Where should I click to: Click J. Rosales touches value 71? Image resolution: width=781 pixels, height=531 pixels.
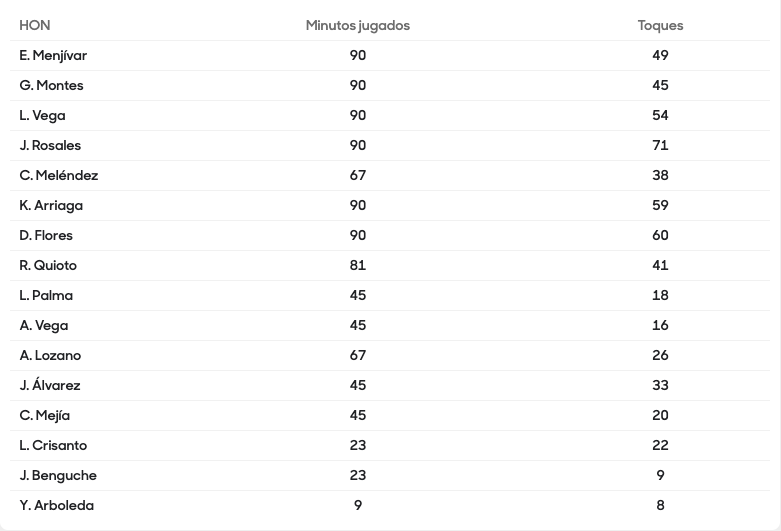click(x=660, y=145)
